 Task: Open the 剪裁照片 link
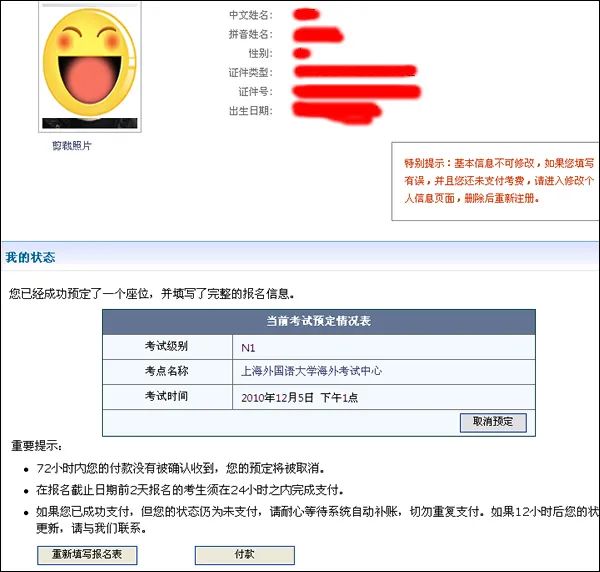72,146
